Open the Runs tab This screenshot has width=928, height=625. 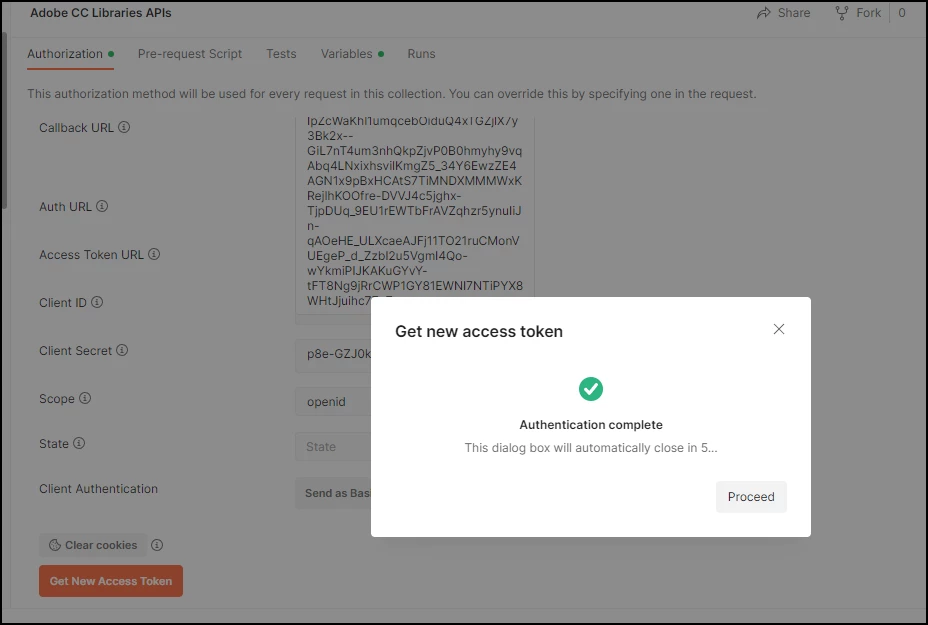coord(421,54)
